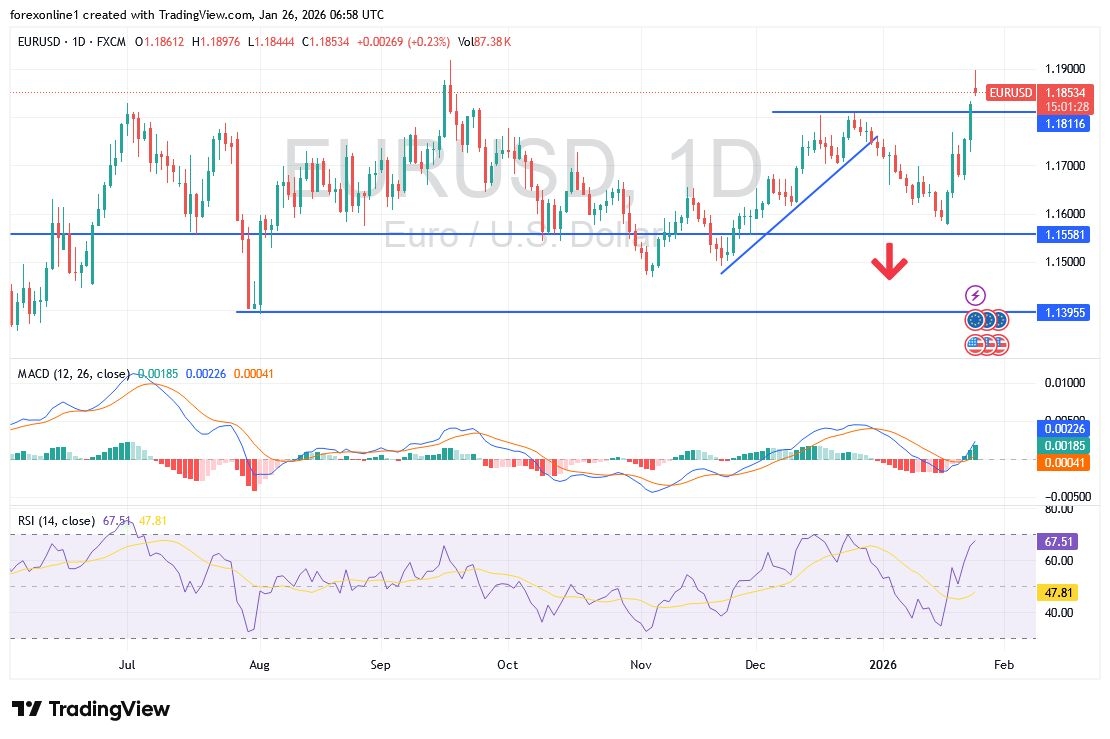Viewport: 1110px width, 739px height.
Task: Hide the Vol 87.38K value in the legend
Action: pyautogui.click(x=481, y=43)
